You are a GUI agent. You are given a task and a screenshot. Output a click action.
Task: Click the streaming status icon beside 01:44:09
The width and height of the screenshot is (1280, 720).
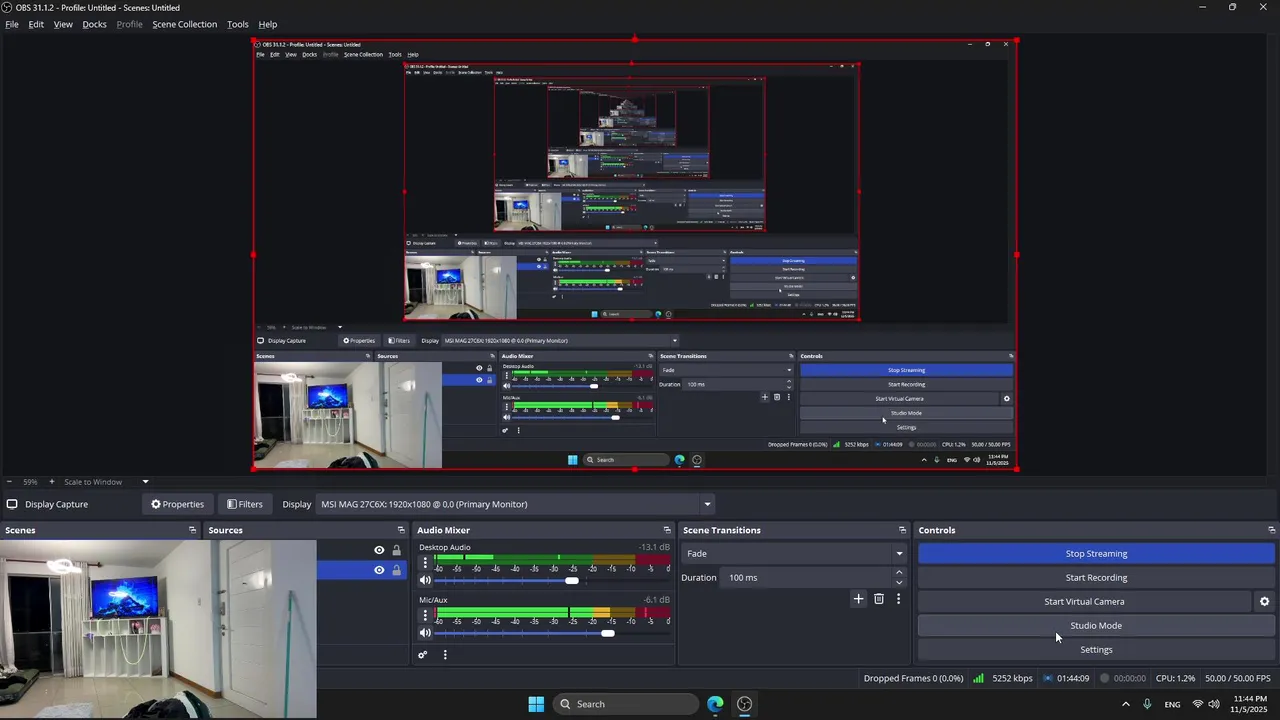pos(1048,678)
